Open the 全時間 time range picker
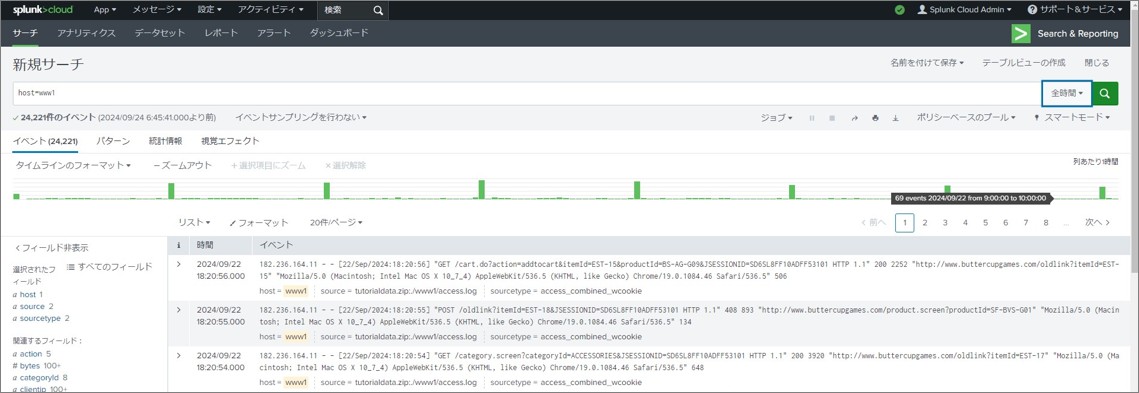Image resolution: width=1139 pixels, height=393 pixels. (1066, 94)
